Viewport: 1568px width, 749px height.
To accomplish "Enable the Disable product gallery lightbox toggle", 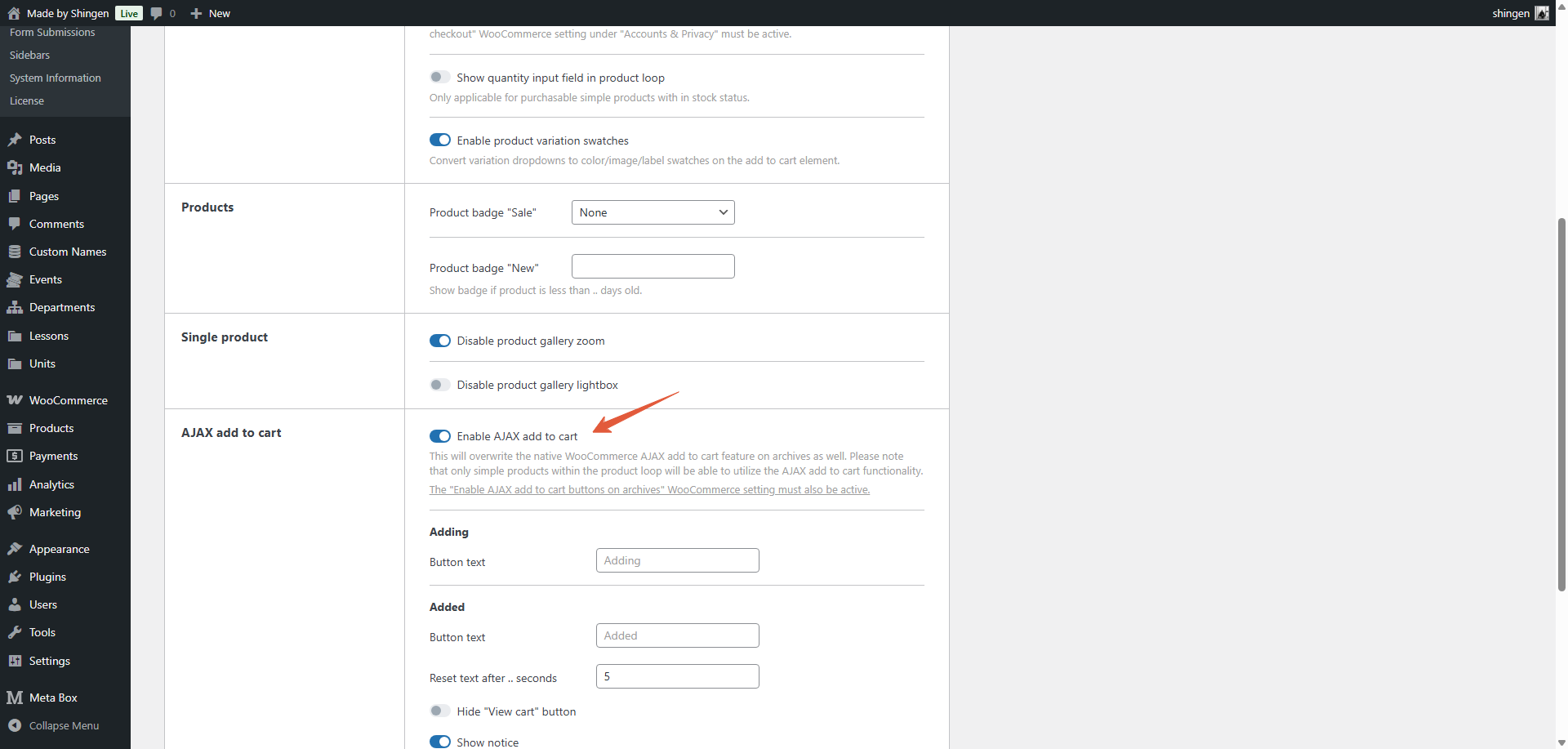I will tap(440, 385).
